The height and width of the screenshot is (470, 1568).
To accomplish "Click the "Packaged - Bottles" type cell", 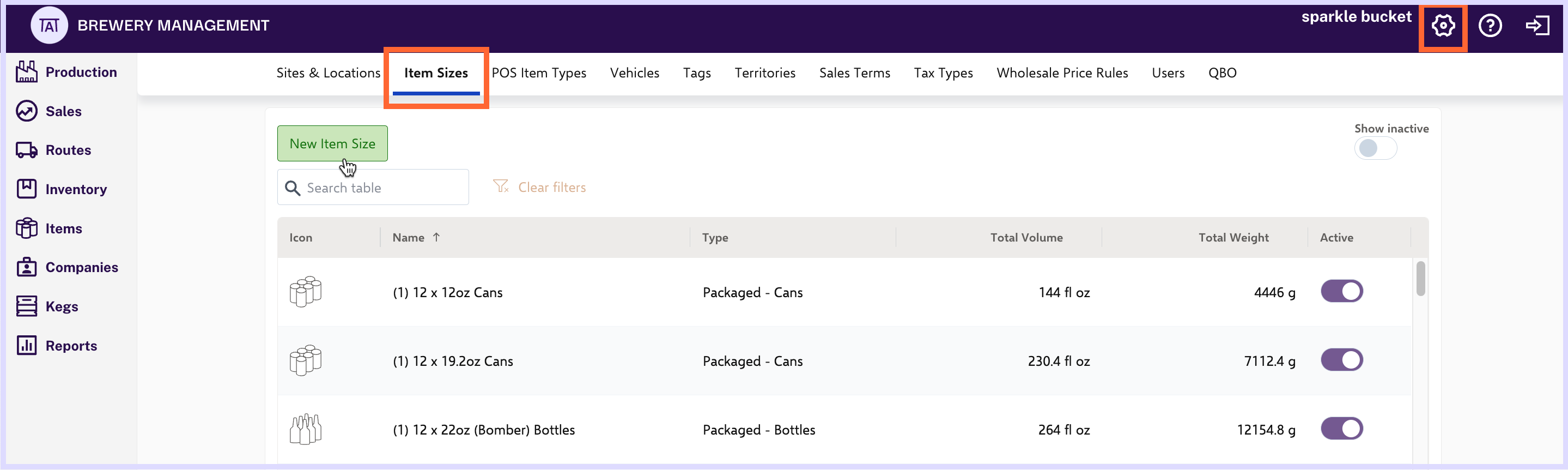I will [x=758, y=430].
